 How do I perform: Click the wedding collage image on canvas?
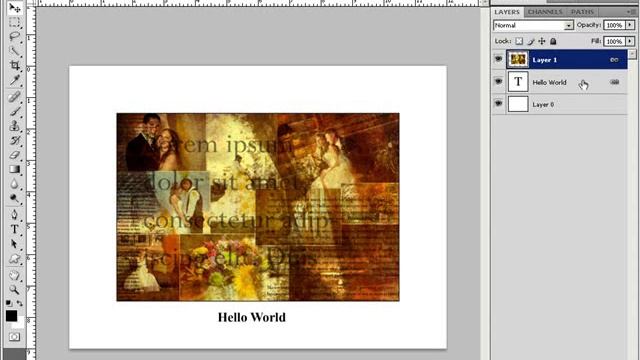coord(258,207)
